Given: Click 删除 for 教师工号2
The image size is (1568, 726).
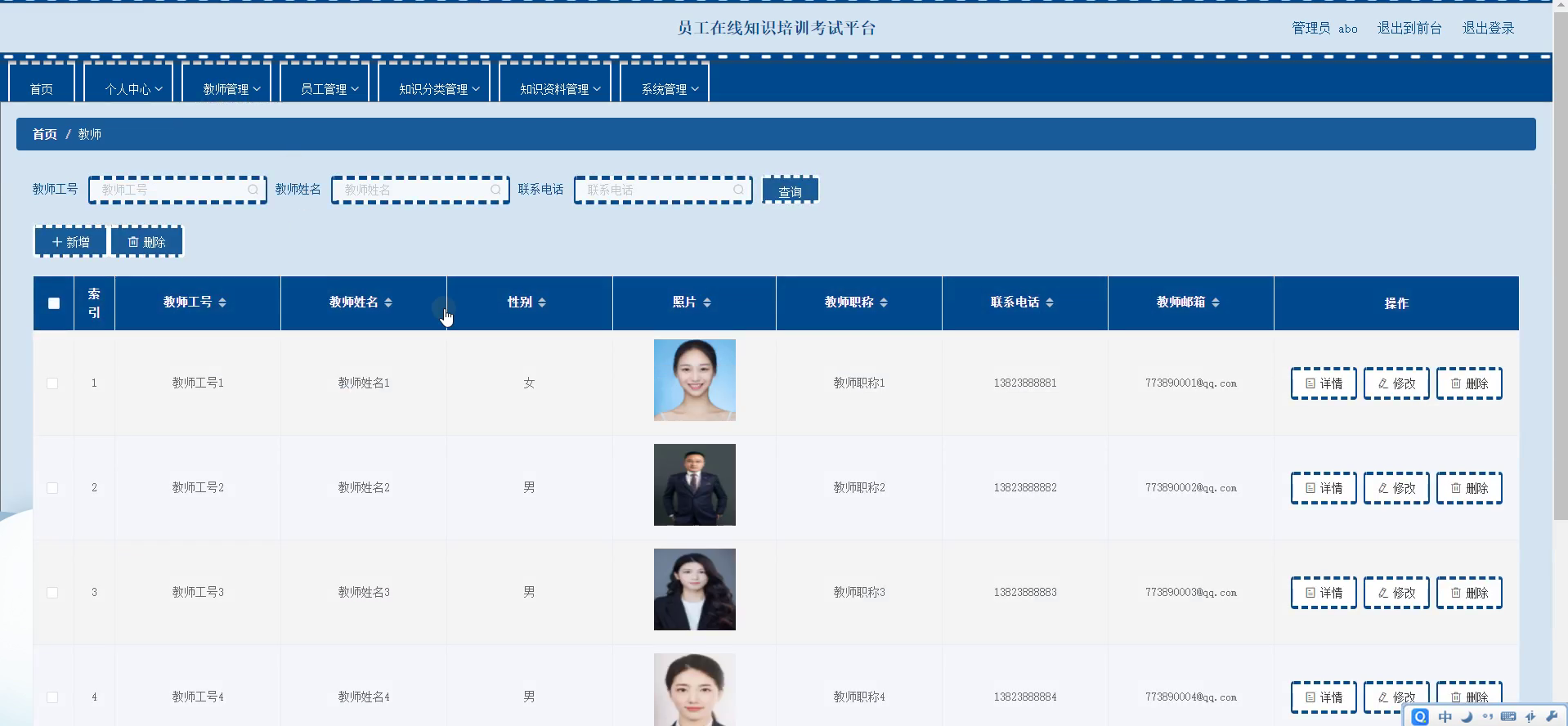Looking at the screenshot, I should click(1469, 488).
